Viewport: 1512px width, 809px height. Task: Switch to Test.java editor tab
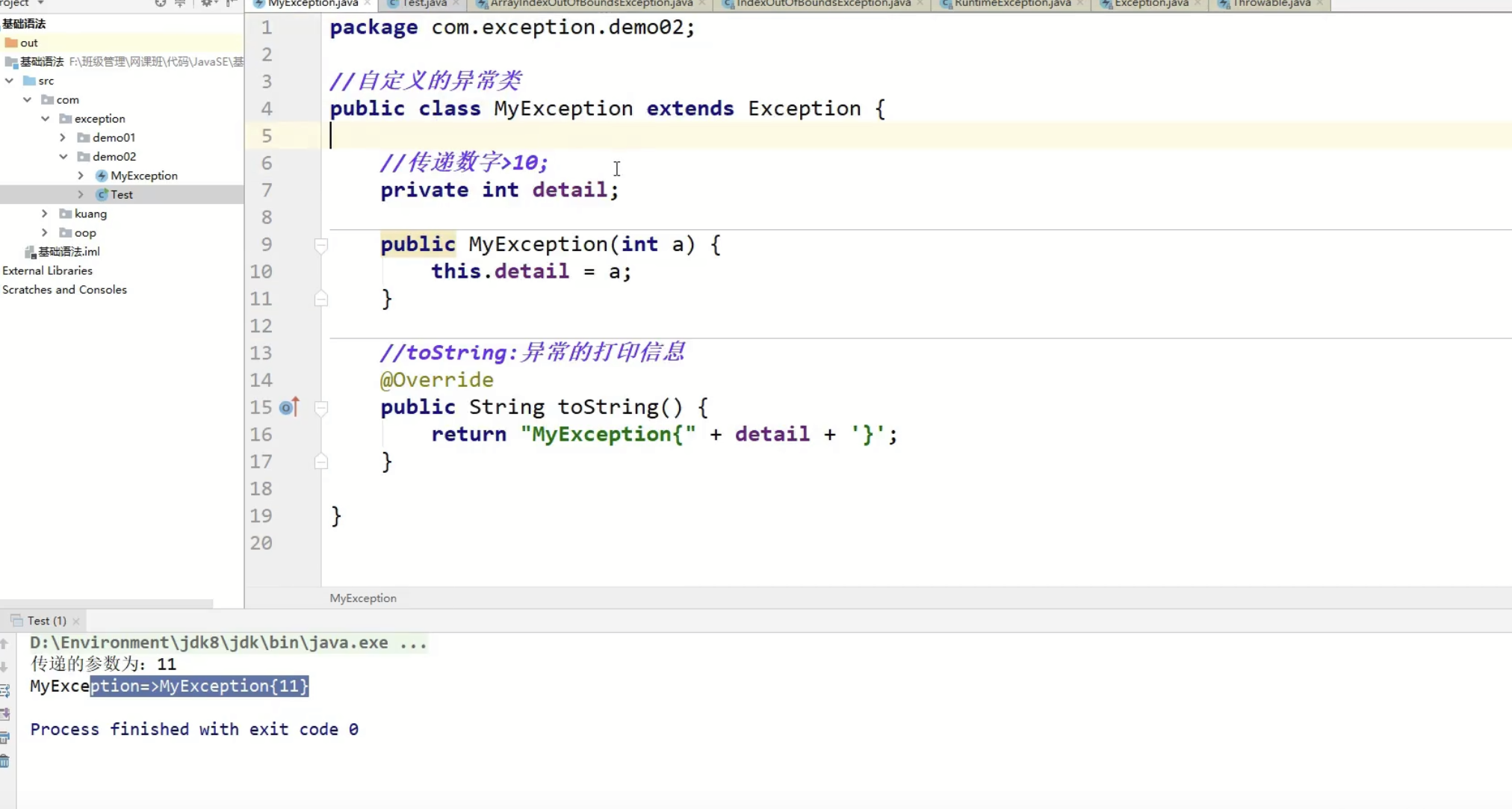tap(423, 4)
